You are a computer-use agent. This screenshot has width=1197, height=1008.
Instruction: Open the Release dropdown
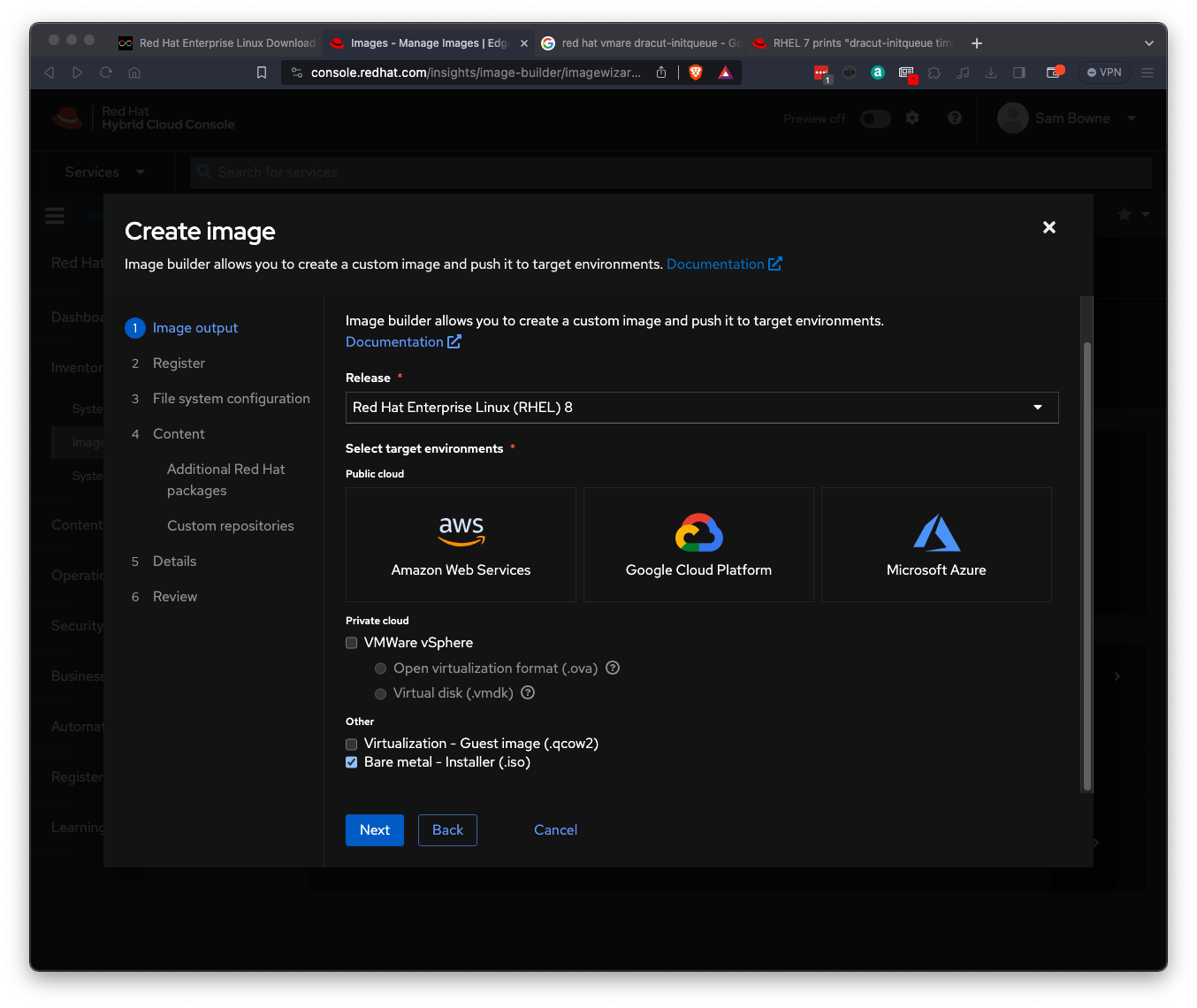[702, 408]
